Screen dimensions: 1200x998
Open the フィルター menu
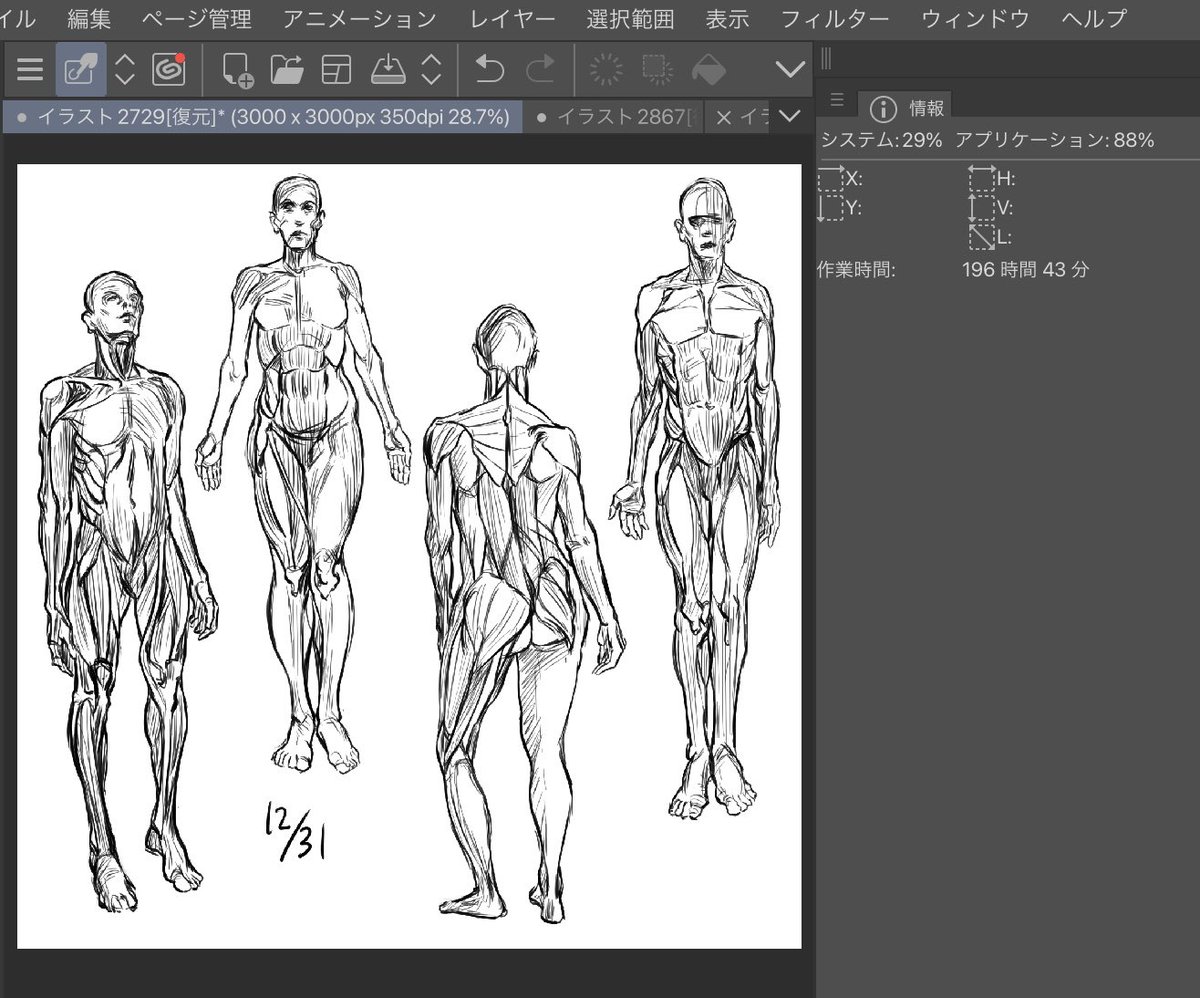[835, 18]
